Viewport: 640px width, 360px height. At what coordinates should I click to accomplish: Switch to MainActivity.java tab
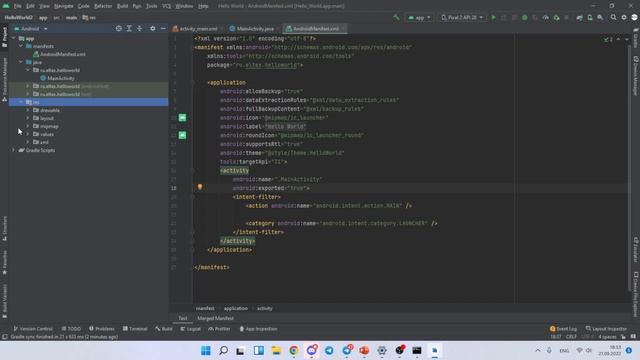252,29
